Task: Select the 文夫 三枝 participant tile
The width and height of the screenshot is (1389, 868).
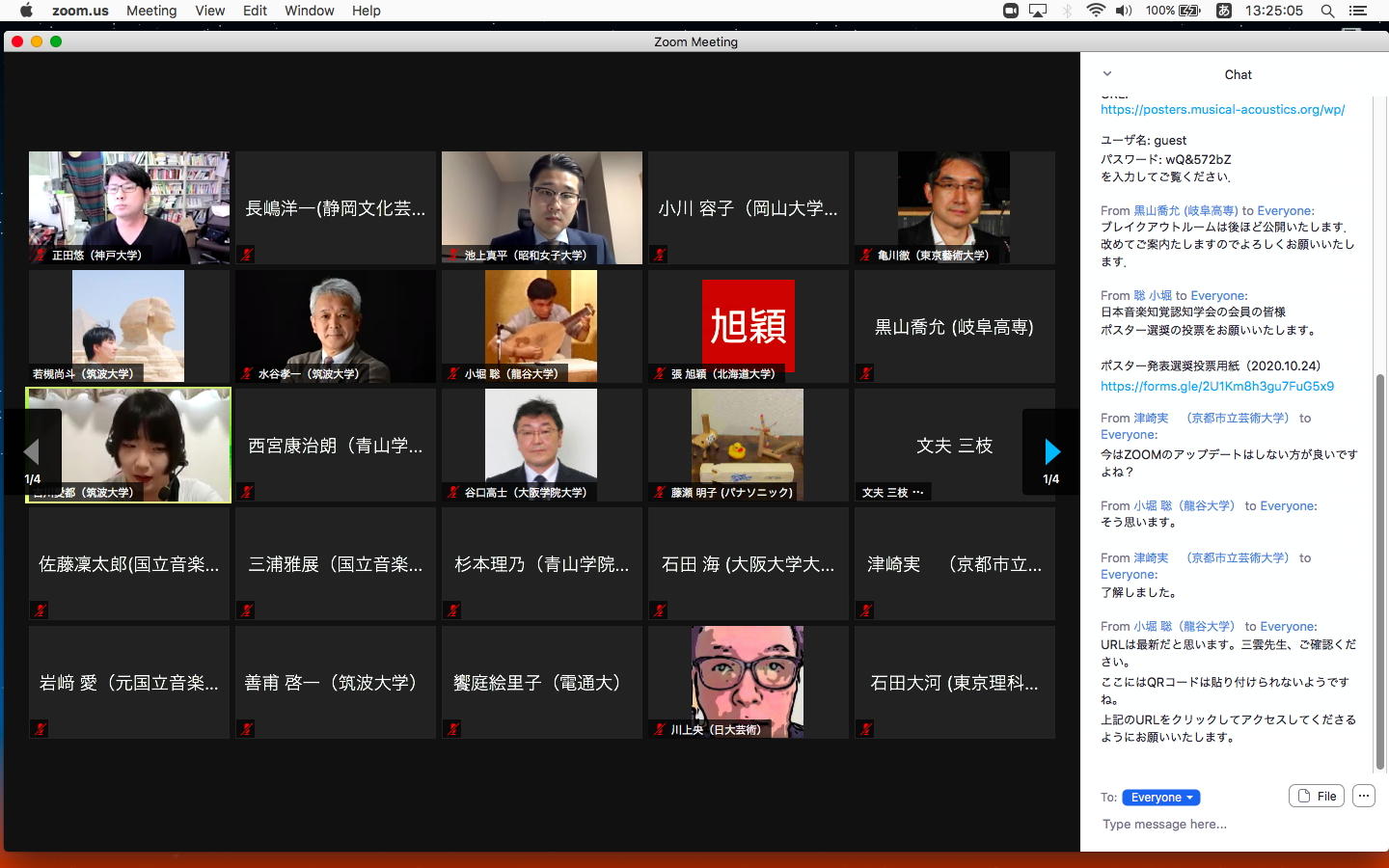Action: click(955, 445)
